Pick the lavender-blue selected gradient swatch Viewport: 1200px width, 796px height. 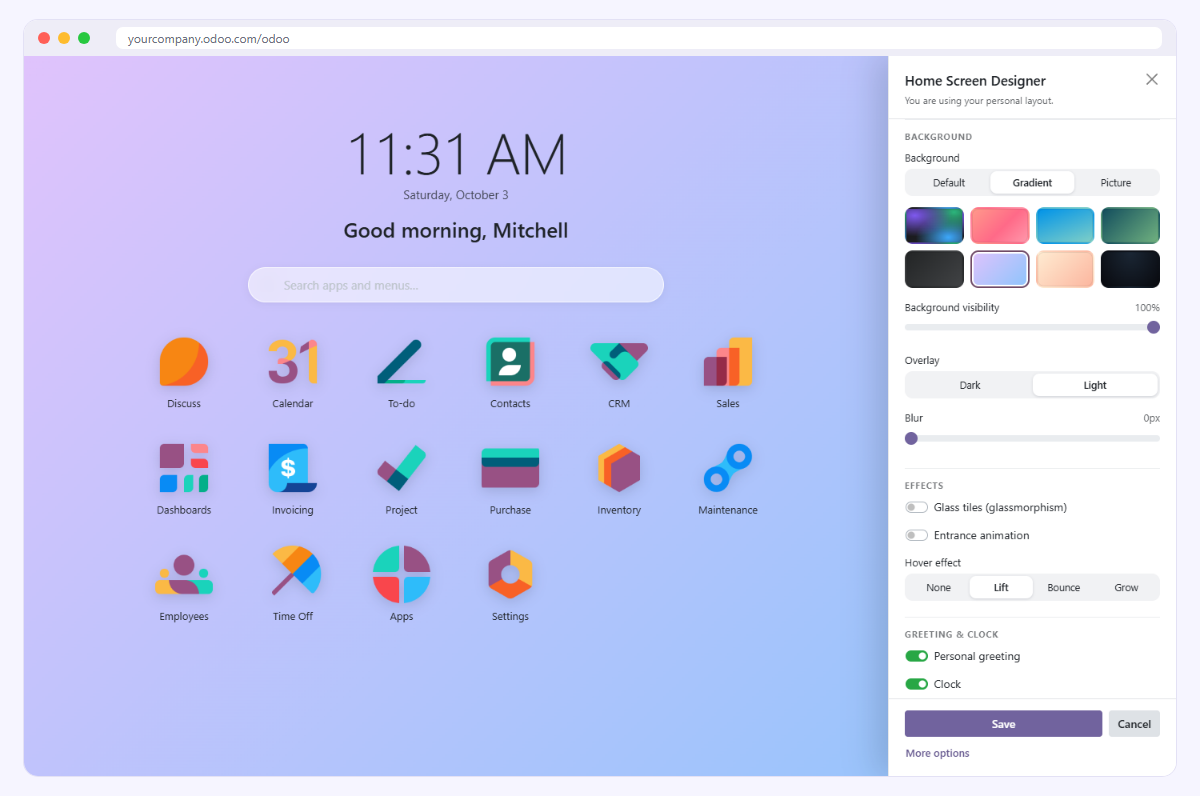tap(1000, 269)
